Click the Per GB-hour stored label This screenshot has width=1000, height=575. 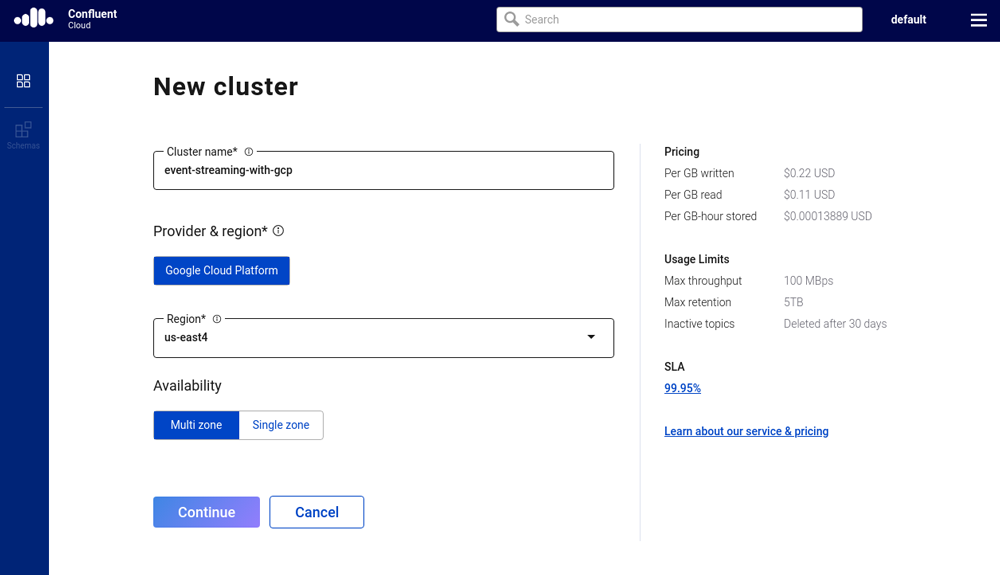coord(710,217)
